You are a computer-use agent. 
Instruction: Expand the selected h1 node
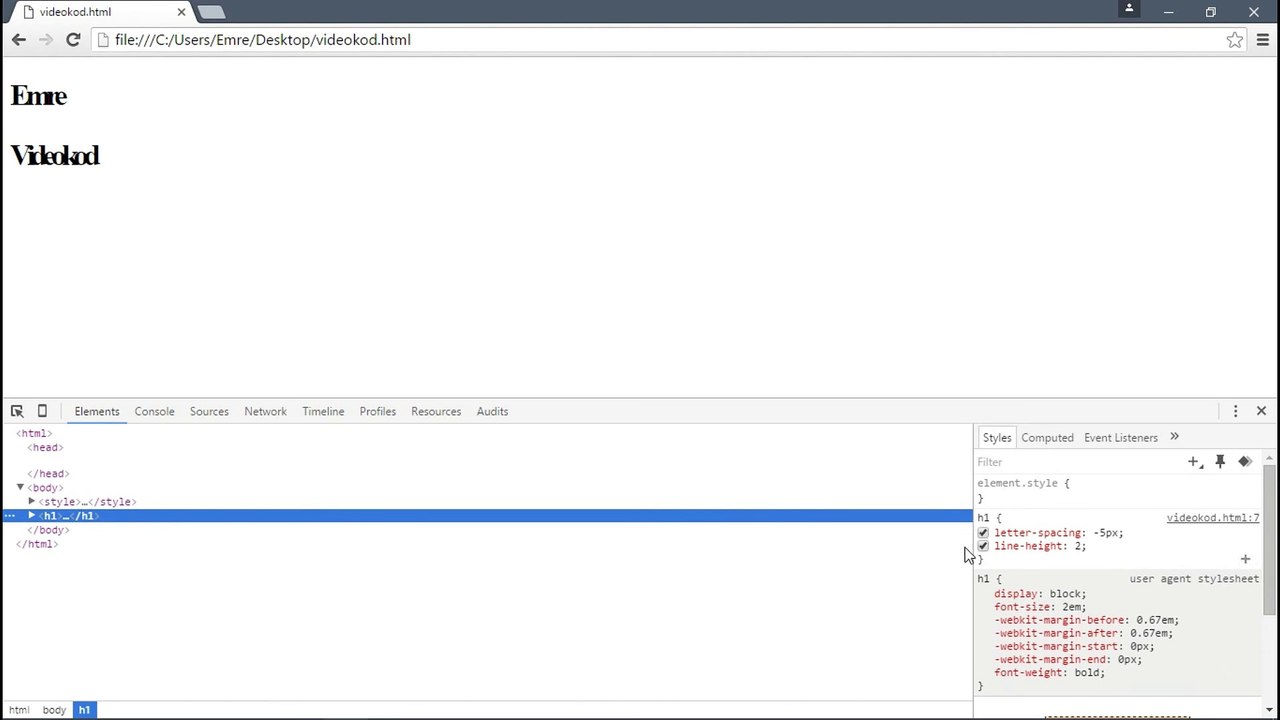(x=32, y=516)
